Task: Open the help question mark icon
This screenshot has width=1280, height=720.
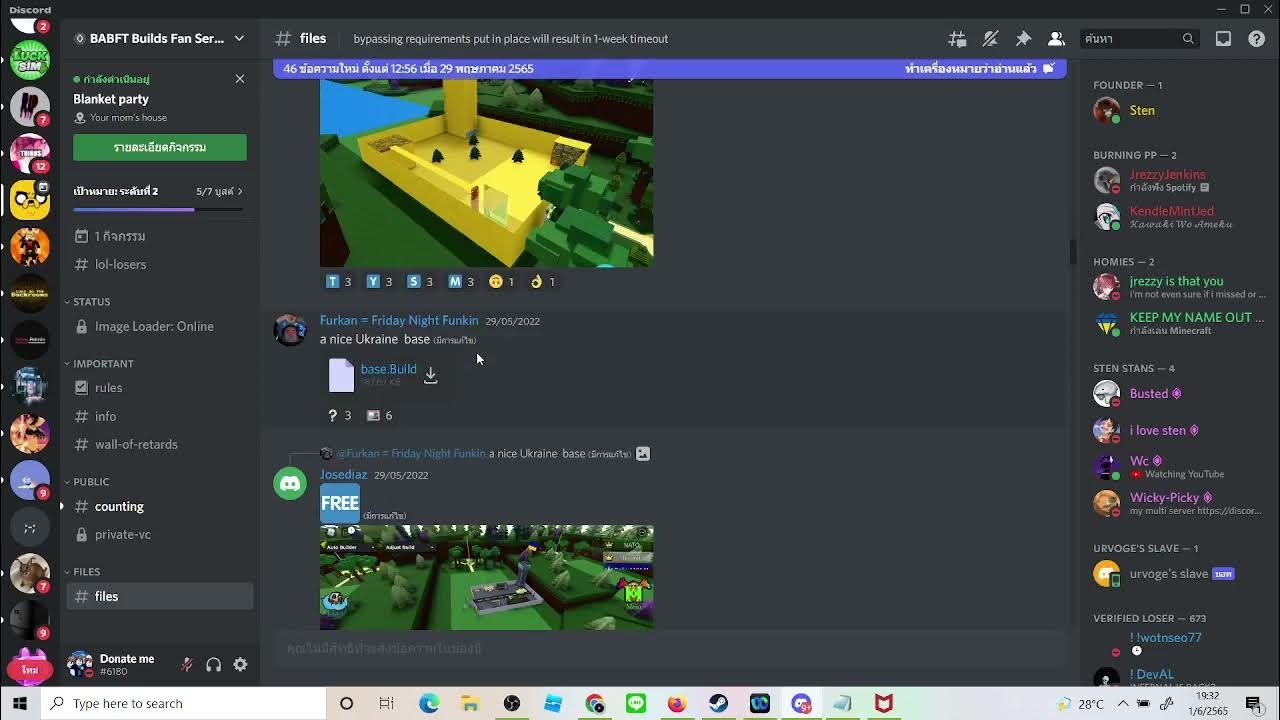Action: coord(1257,39)
